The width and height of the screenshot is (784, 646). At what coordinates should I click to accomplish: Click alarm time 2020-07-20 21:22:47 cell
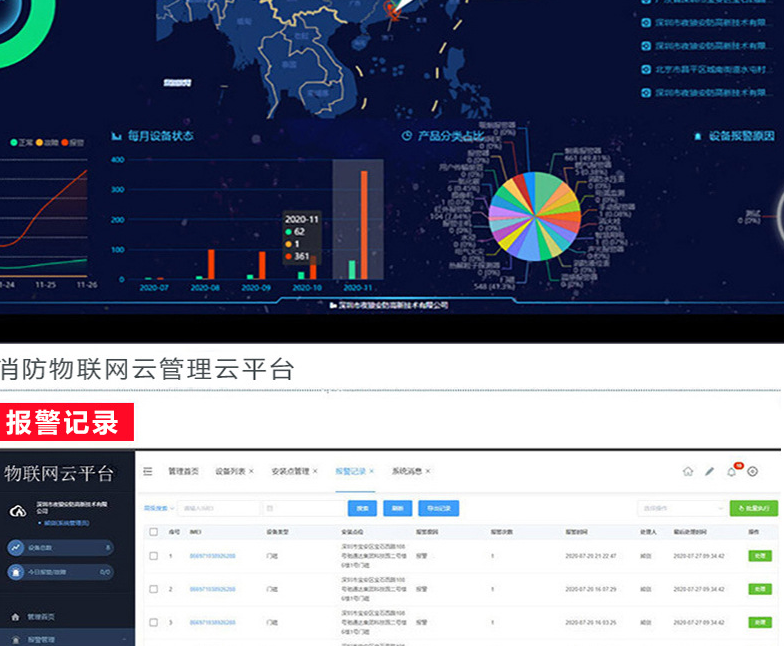[x=590, y=556]
